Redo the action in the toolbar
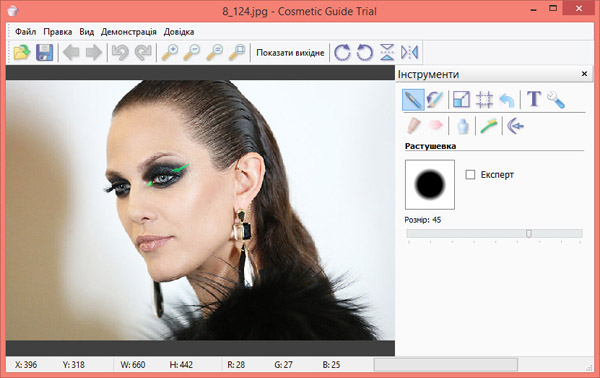Viewport: 600px width, 378px height. tap(143, 52)
